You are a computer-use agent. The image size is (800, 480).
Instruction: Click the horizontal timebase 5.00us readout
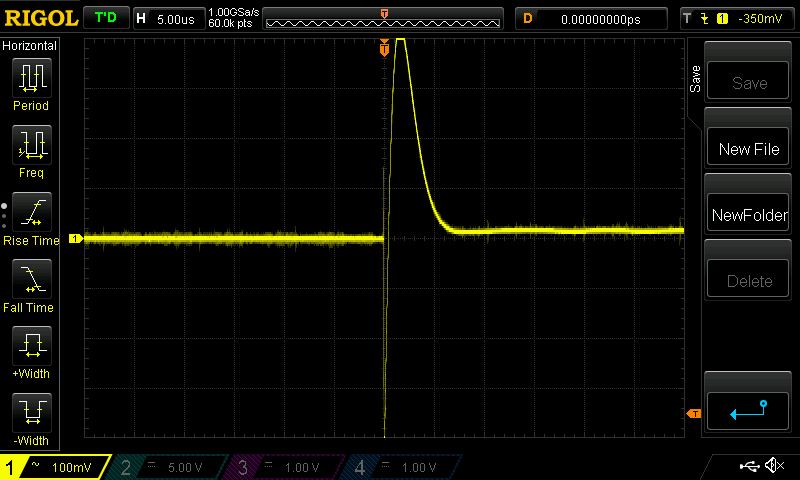[176, 19]
